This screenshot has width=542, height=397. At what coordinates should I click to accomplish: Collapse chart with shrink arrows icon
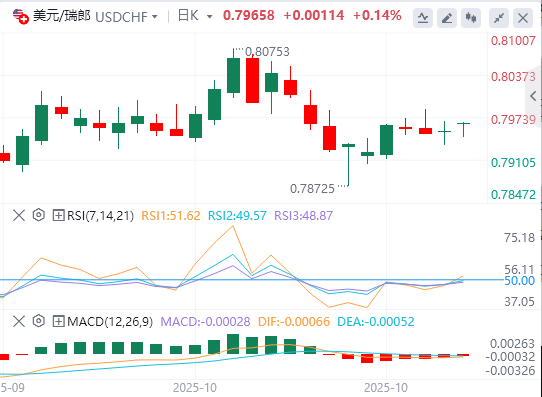(499, 18)
